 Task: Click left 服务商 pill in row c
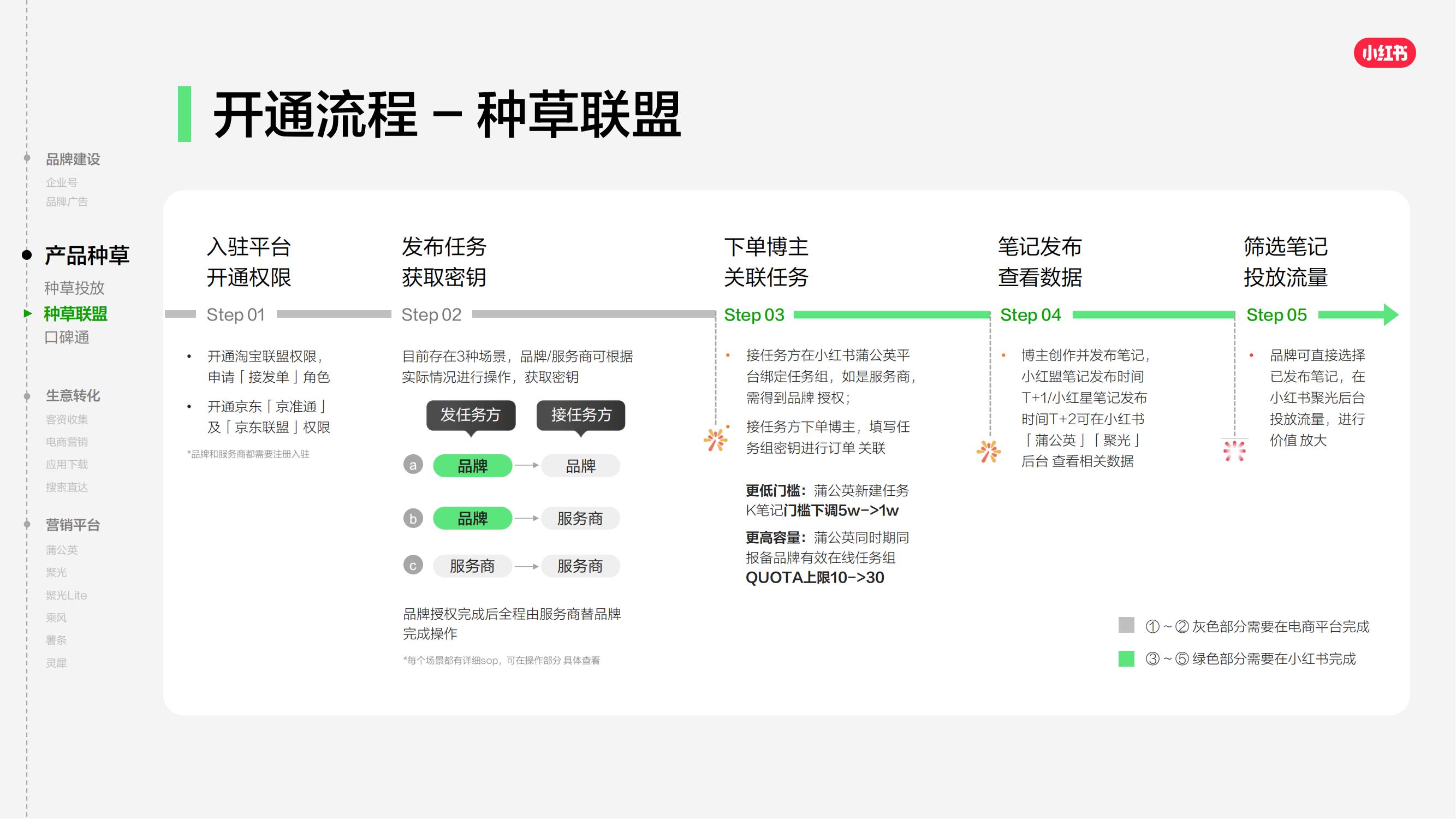pos(473,566)
